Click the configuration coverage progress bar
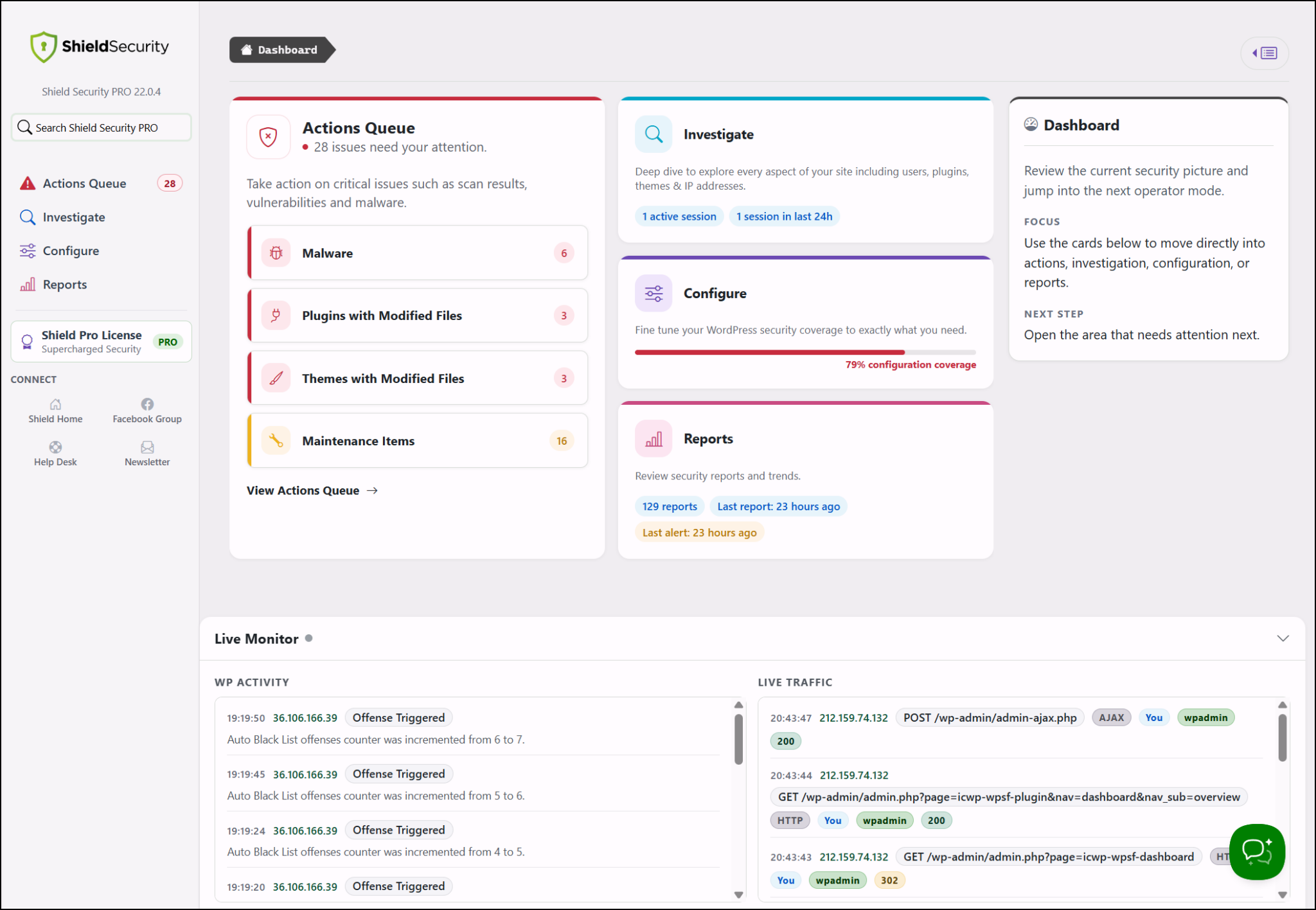 (805, 352)
